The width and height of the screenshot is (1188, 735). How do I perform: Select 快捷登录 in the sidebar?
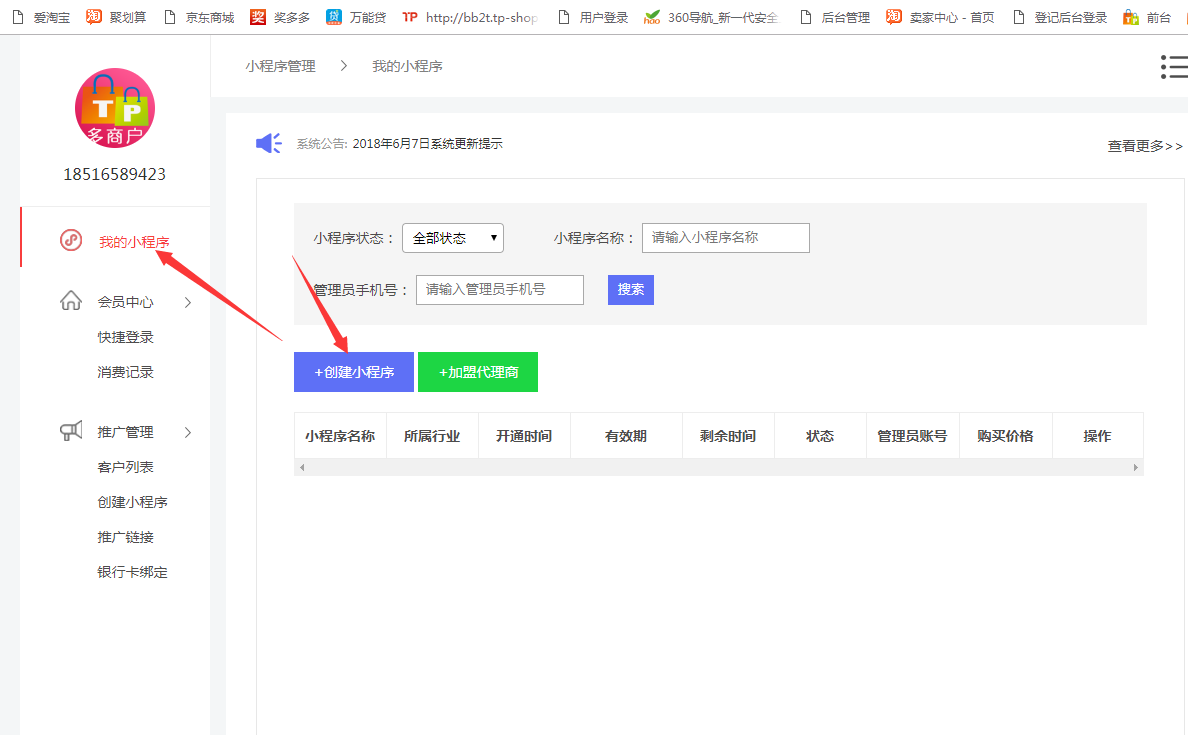[x=126, y=337]
